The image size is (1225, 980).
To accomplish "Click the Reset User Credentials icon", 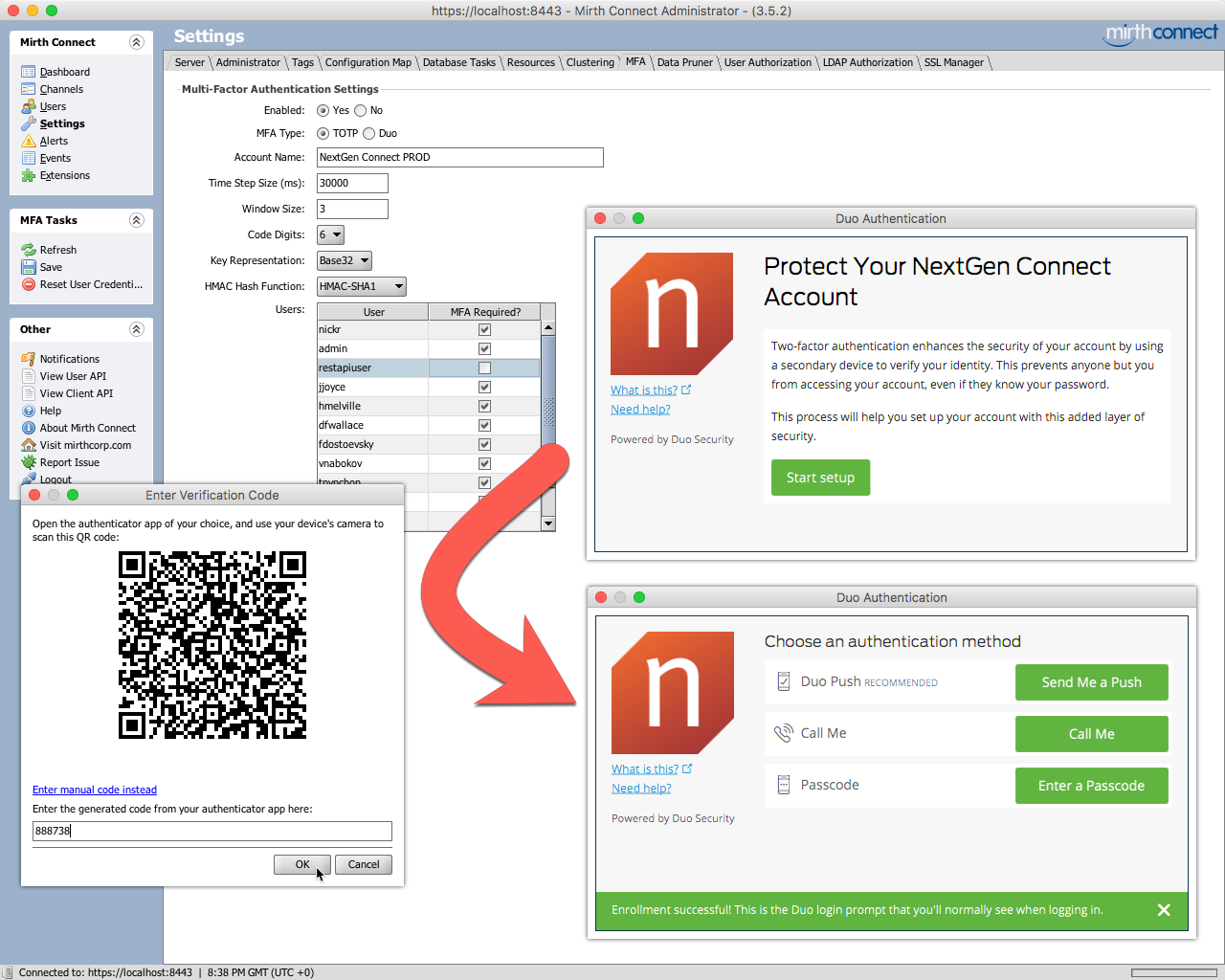I will point(29,284).
